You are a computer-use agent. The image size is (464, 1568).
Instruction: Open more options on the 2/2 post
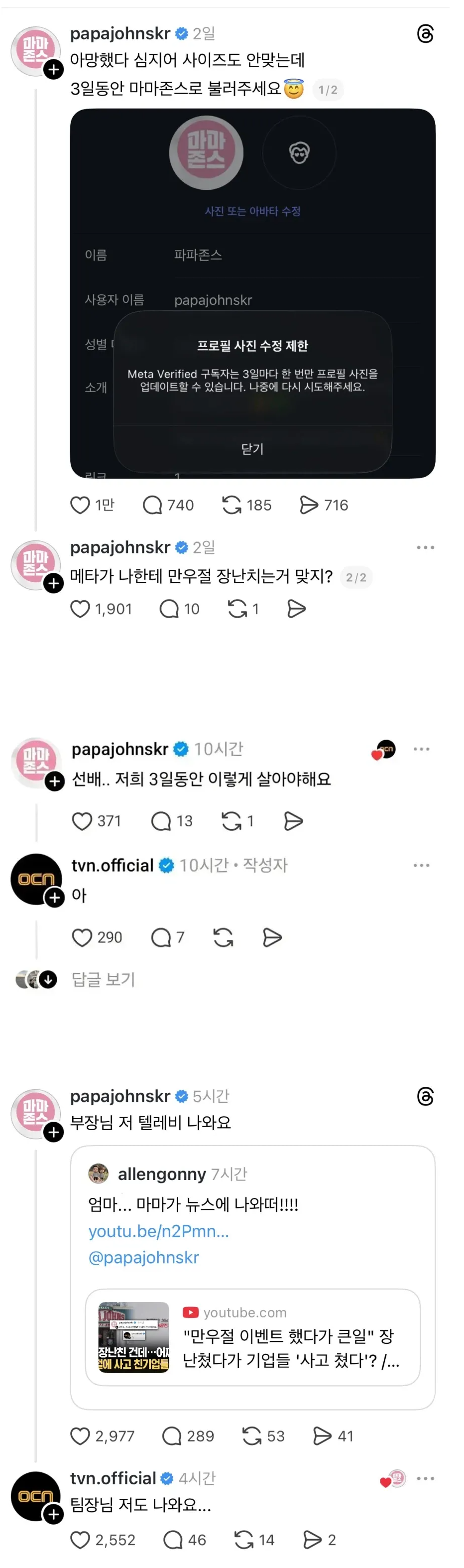point(425,547)
